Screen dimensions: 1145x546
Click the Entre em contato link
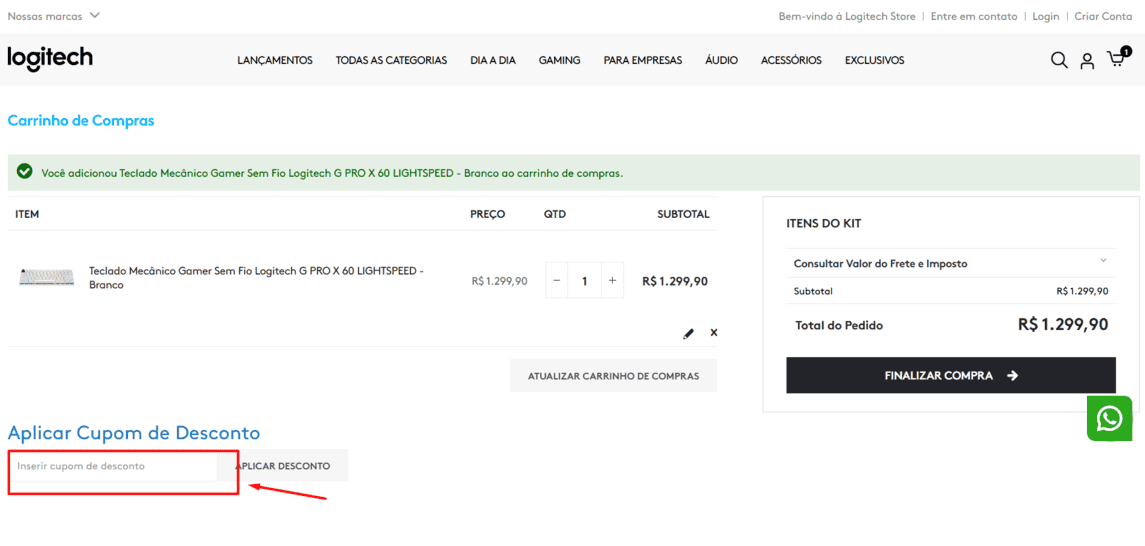pyautogui.click(x=973, y=16)
